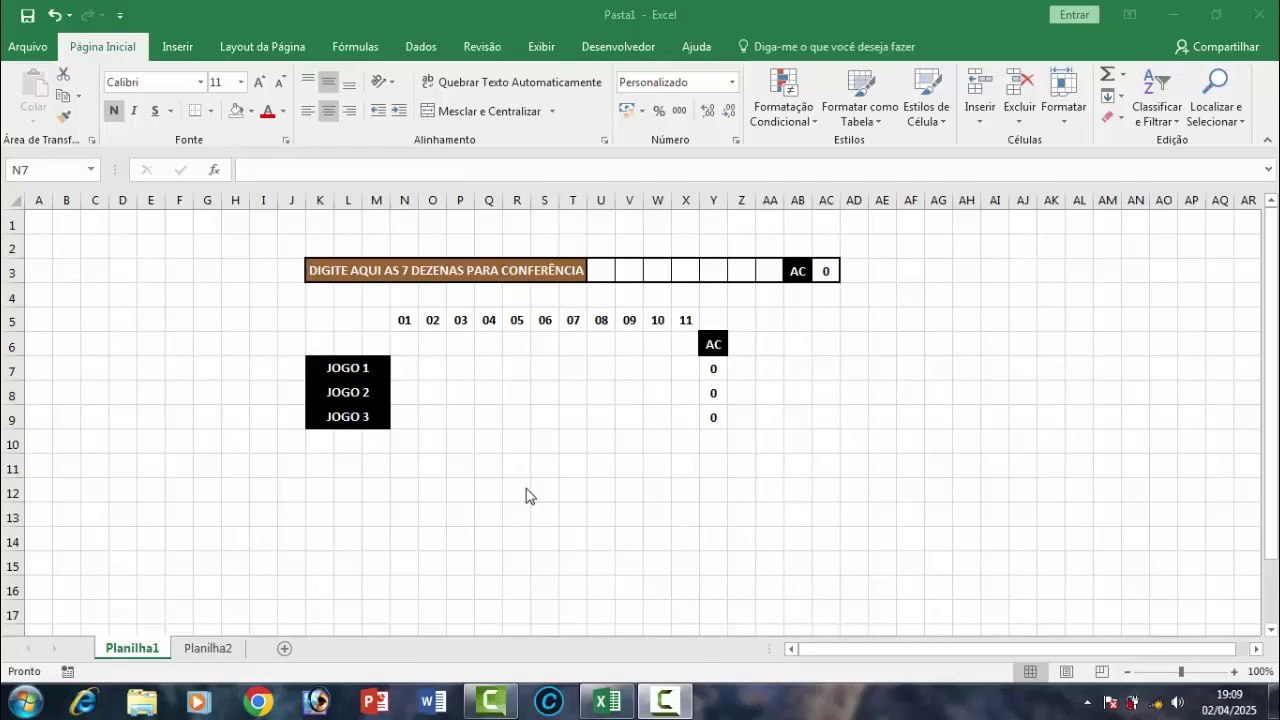Expand Mesclar e Centralizar dropdown arrow
Screen dimensions: 1280x720
[x=552, y=111]
